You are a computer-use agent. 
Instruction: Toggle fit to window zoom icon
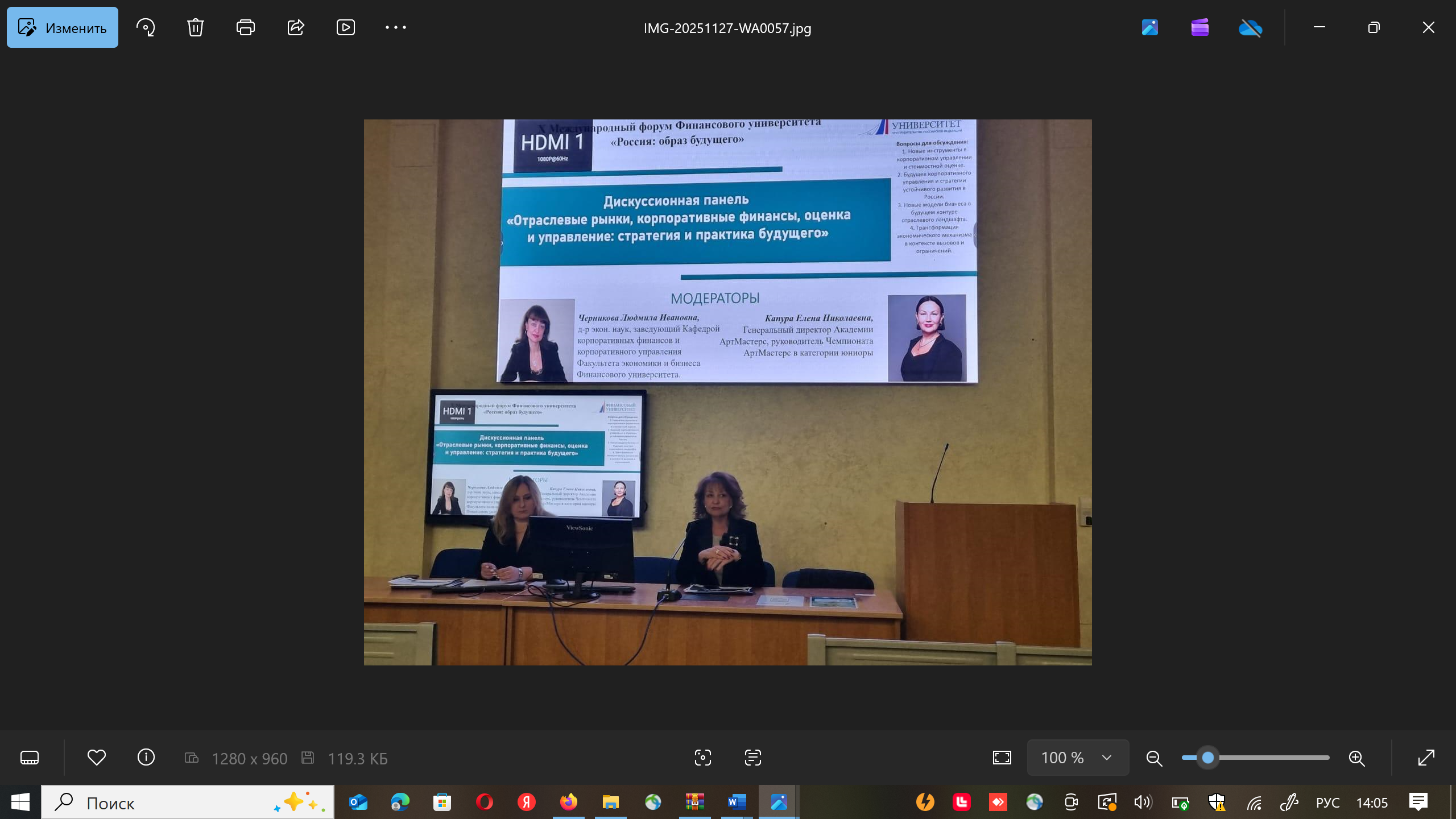(1002, 758)
